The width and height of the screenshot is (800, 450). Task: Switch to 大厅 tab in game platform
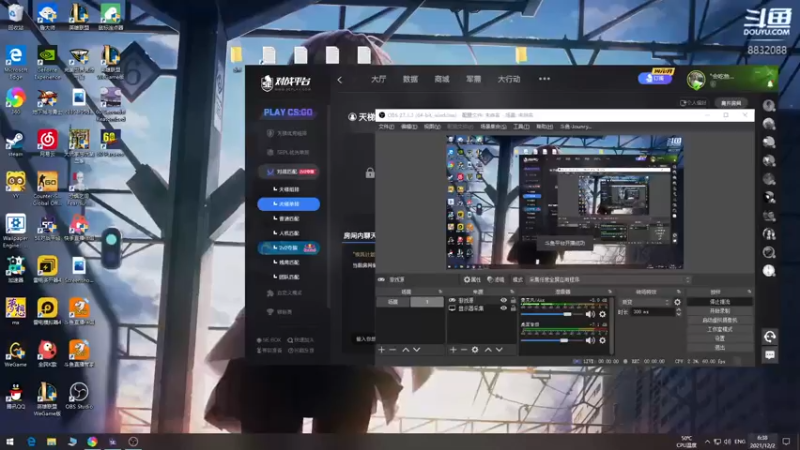point(378,79)
